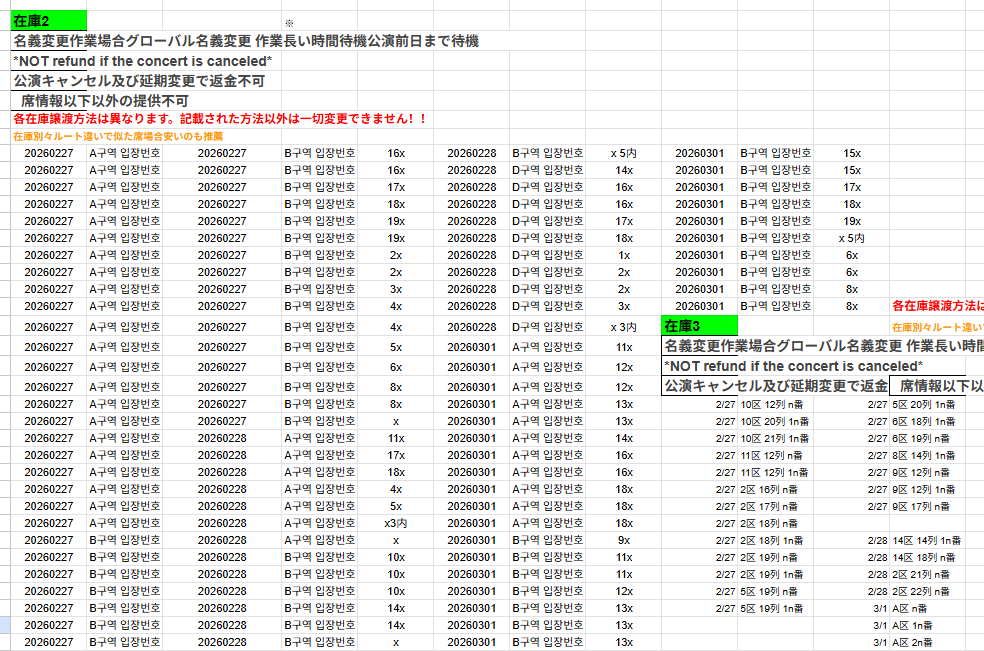Click the '1x' cell in the 20260228 D구역 row
This screenshot has height=651, width=984.
point(624,256)
